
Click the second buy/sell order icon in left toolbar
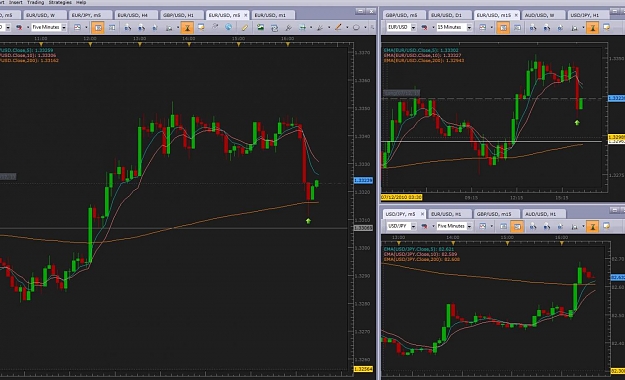142,28
